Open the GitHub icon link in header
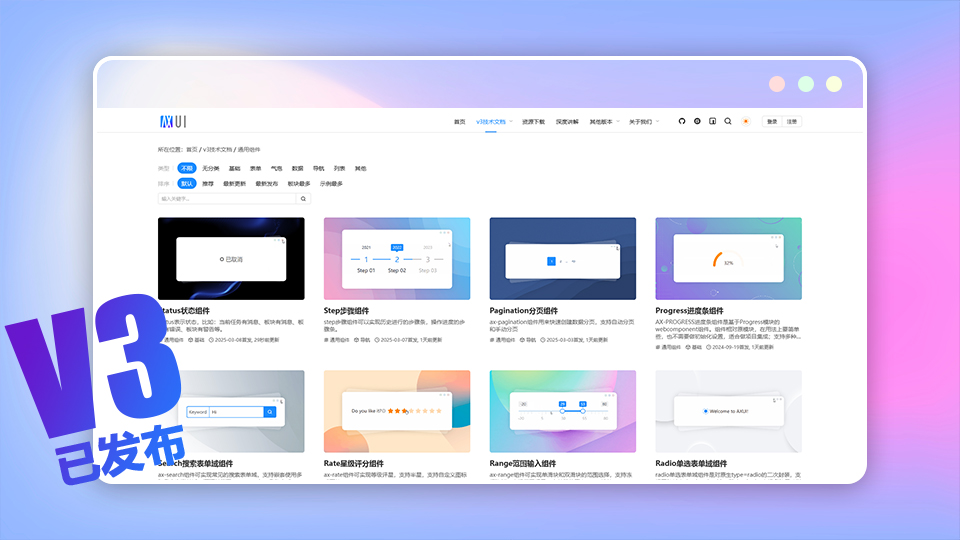The height and width of the screenshot is (540, 960). [681, 121]
